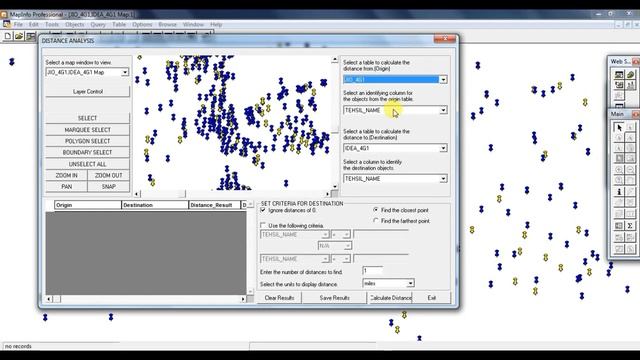Open Change View tool in Main toolbar

[x=619, y=180]
